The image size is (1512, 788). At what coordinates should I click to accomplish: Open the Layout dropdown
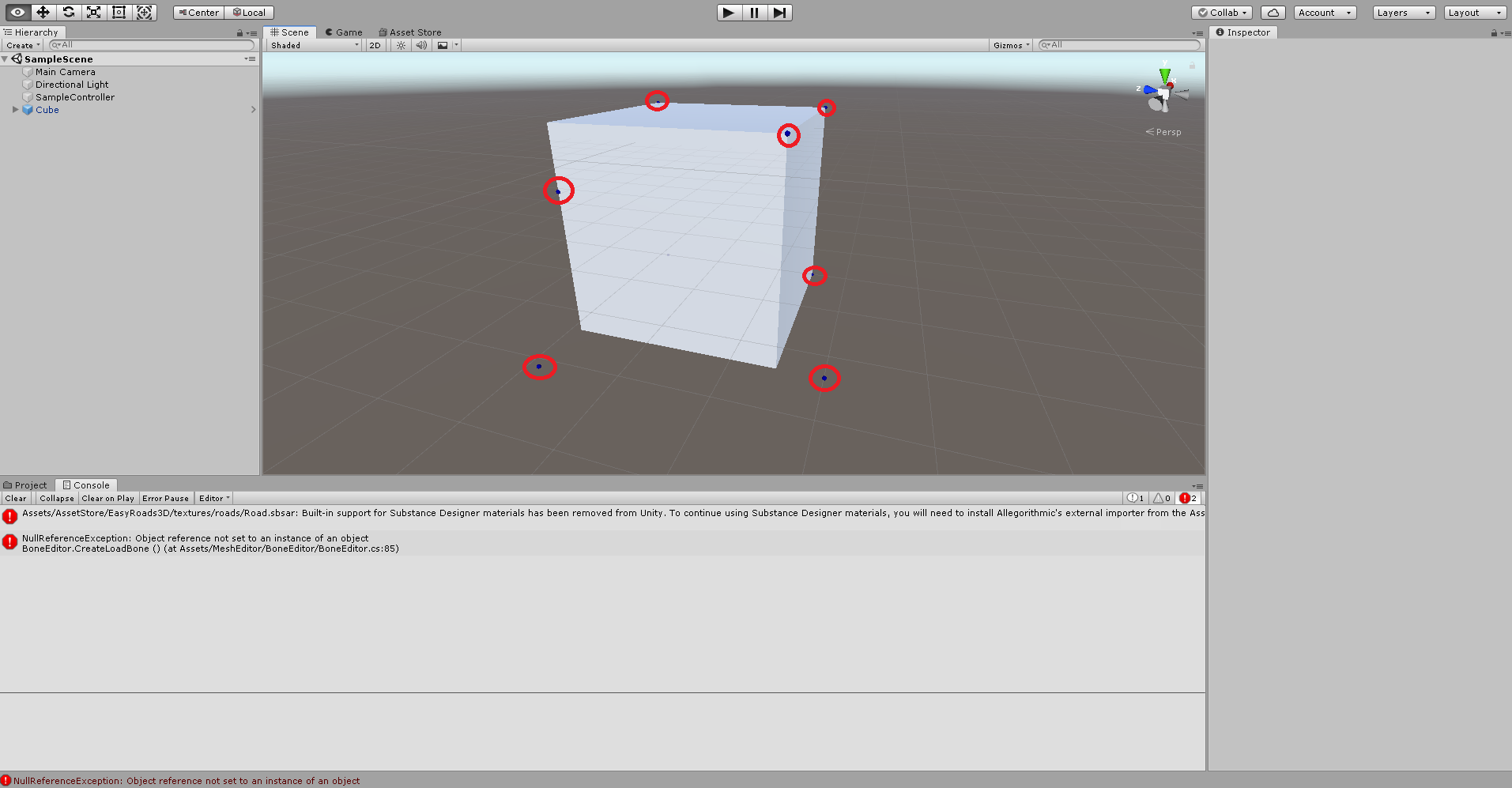point(1475,13)
